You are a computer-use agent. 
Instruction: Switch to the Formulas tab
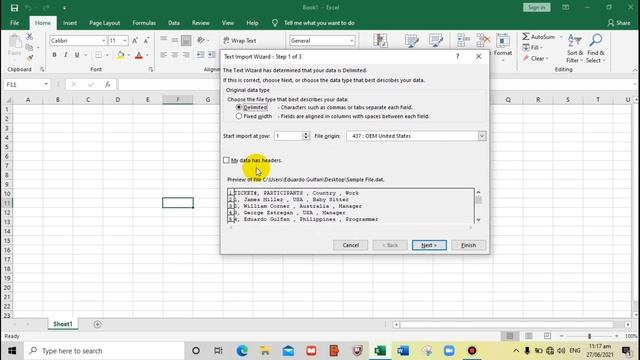[144, 23]
